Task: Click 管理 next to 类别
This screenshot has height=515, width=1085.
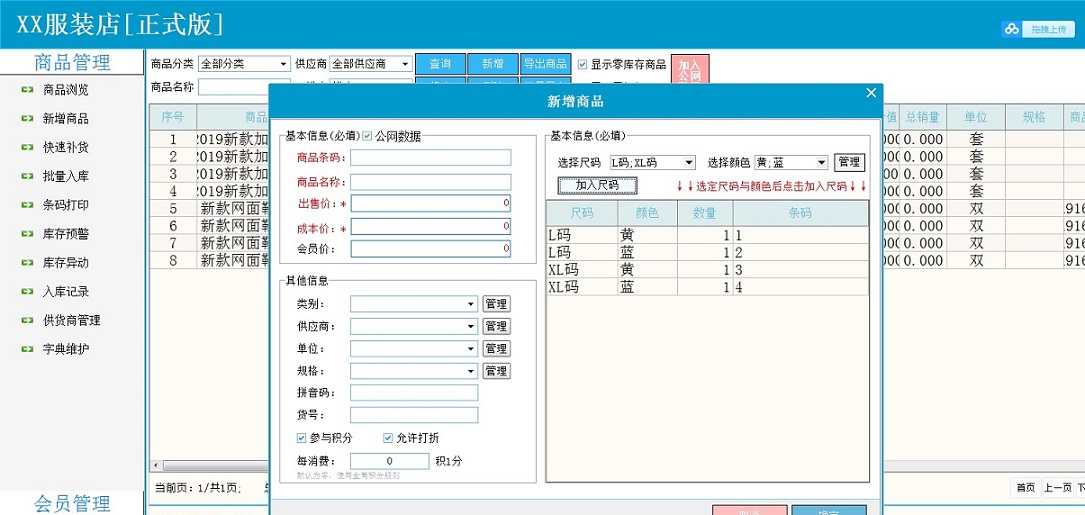Action: tap(496, 305)
